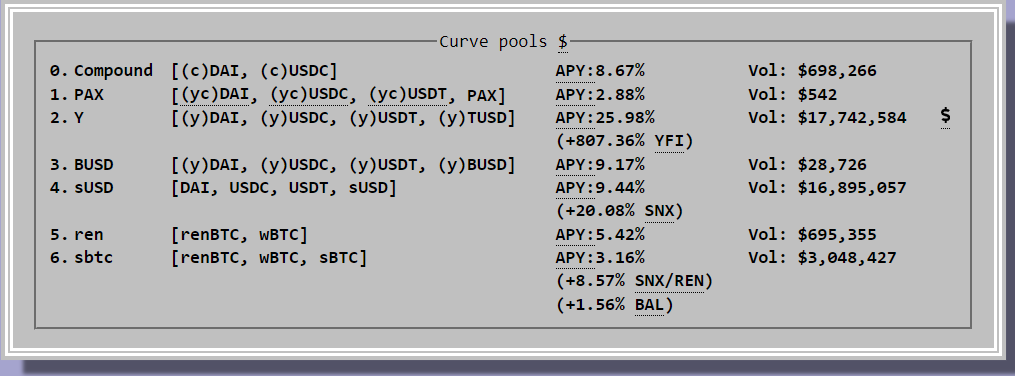1015x376 pixels.
Task: Click the sbtc volume $3,048,427
Action: pos(847,258)
